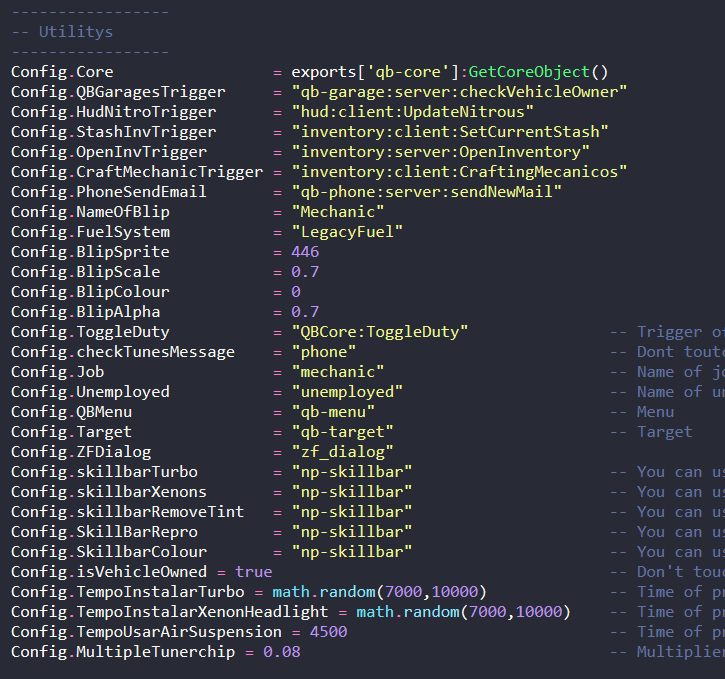Click the "LegacyFuel" fuel system value
This screenshot has height=679, width=725.
347,232
